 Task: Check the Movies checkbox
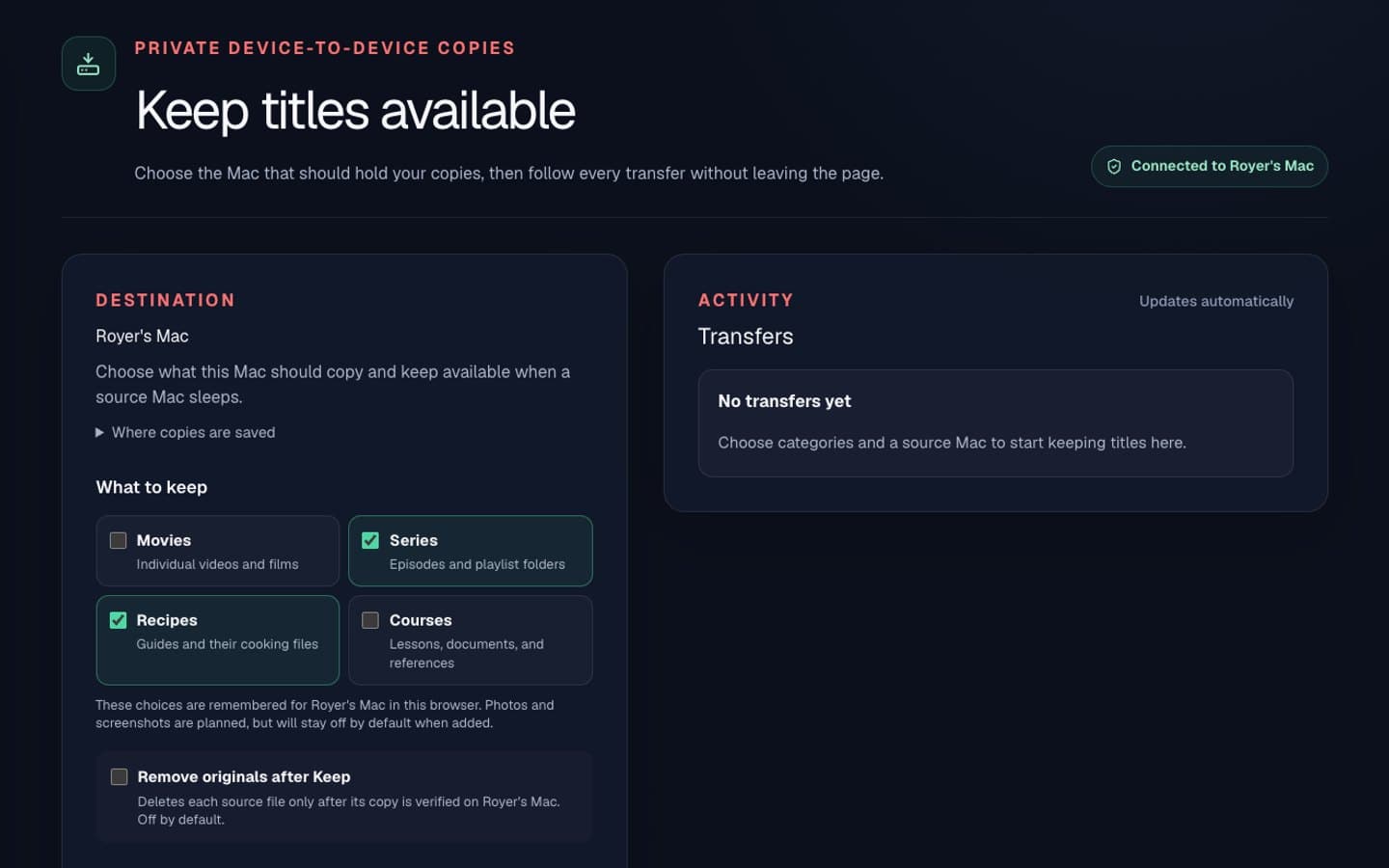click(119, 541)
